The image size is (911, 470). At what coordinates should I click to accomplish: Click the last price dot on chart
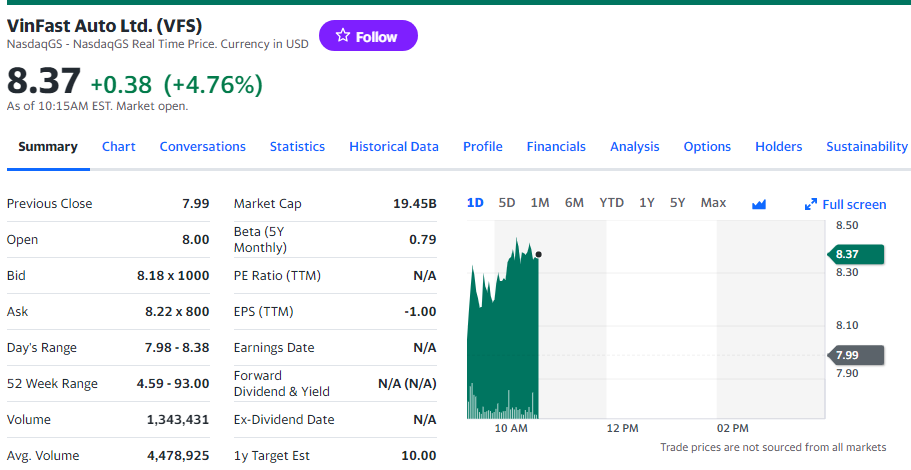(x=538, y=254)
